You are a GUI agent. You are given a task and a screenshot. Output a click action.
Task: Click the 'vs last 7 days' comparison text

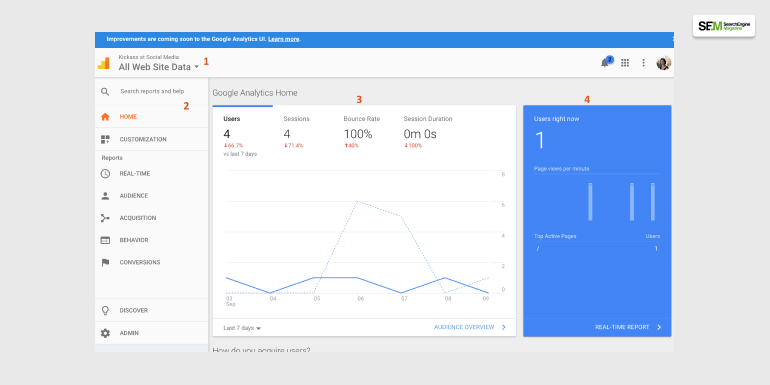(240, 154)
